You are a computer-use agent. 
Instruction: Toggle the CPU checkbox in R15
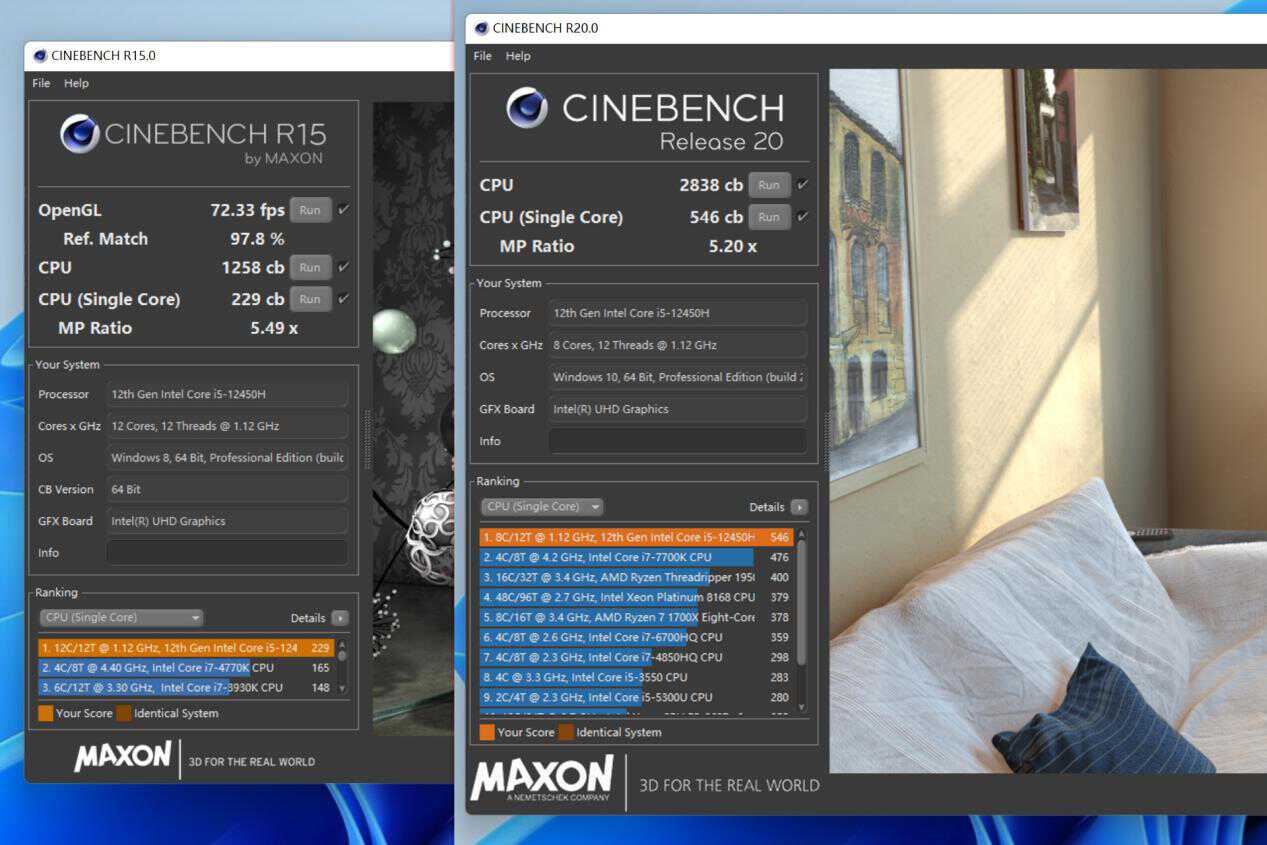tap(344, 267)
